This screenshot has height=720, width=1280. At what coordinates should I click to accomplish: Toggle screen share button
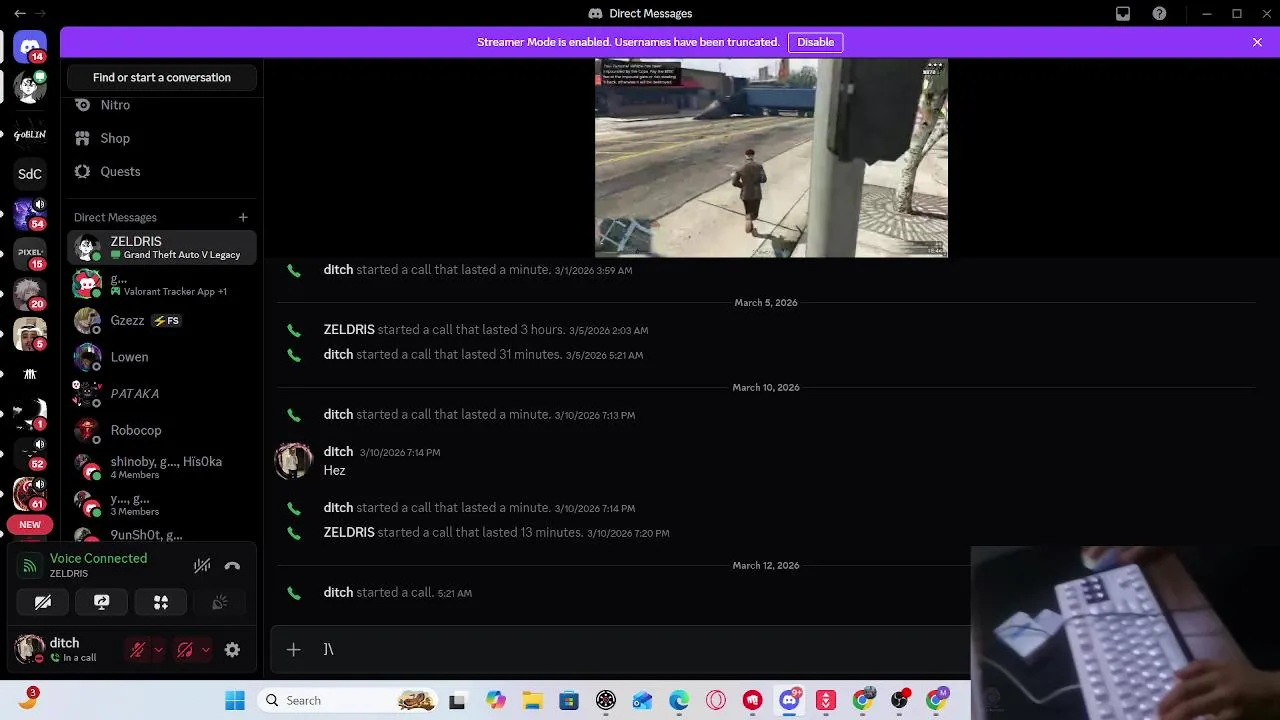[102, 602]
